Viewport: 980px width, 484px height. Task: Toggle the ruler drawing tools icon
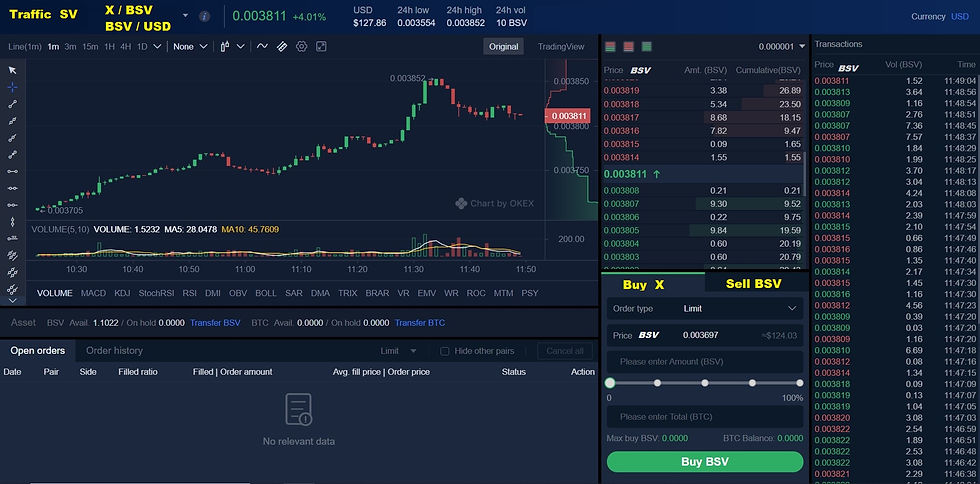282,46
